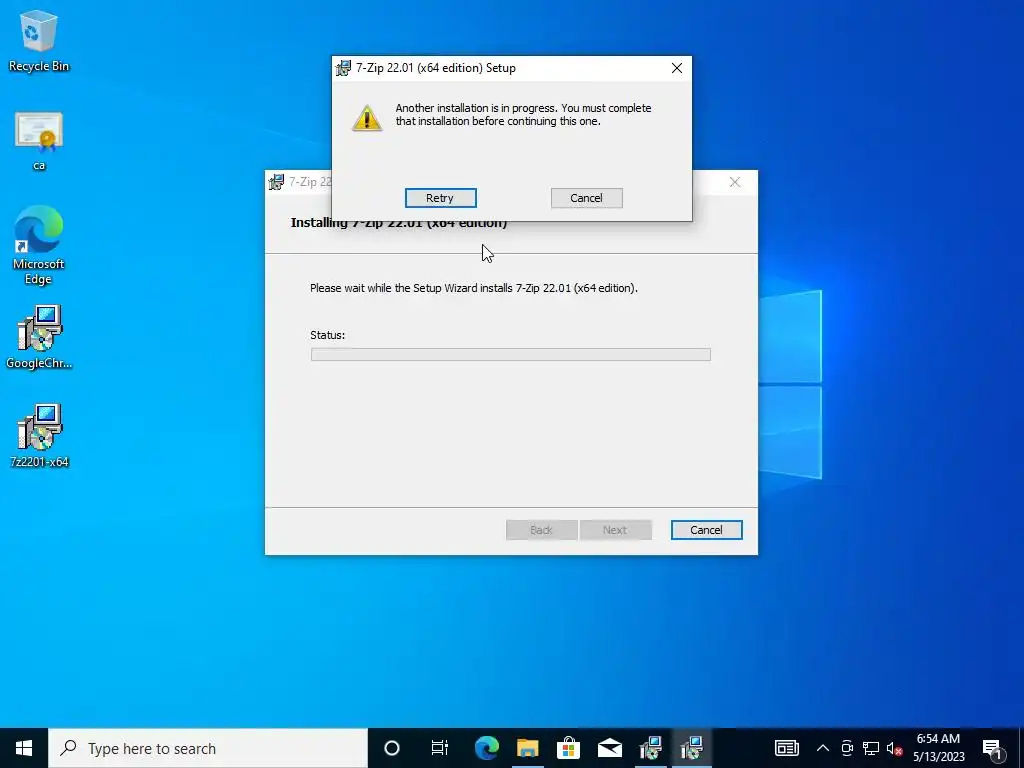Click the 'Another installation is in progress' message
This screenshot has width=1024, height=768.
point(523,114)
